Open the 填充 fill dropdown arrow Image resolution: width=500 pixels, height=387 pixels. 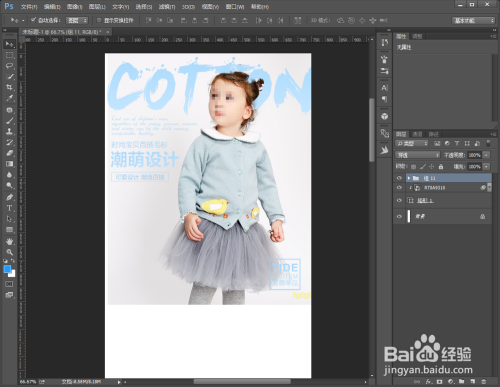coord(487,166)
